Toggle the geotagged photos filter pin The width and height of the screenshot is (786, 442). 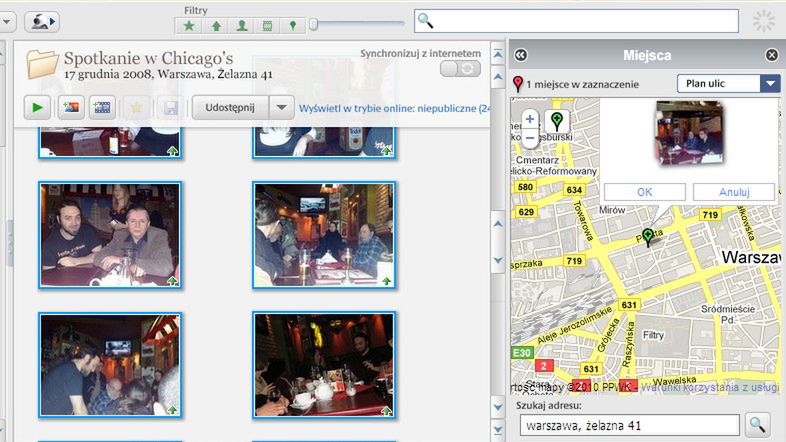coord(293,26)
